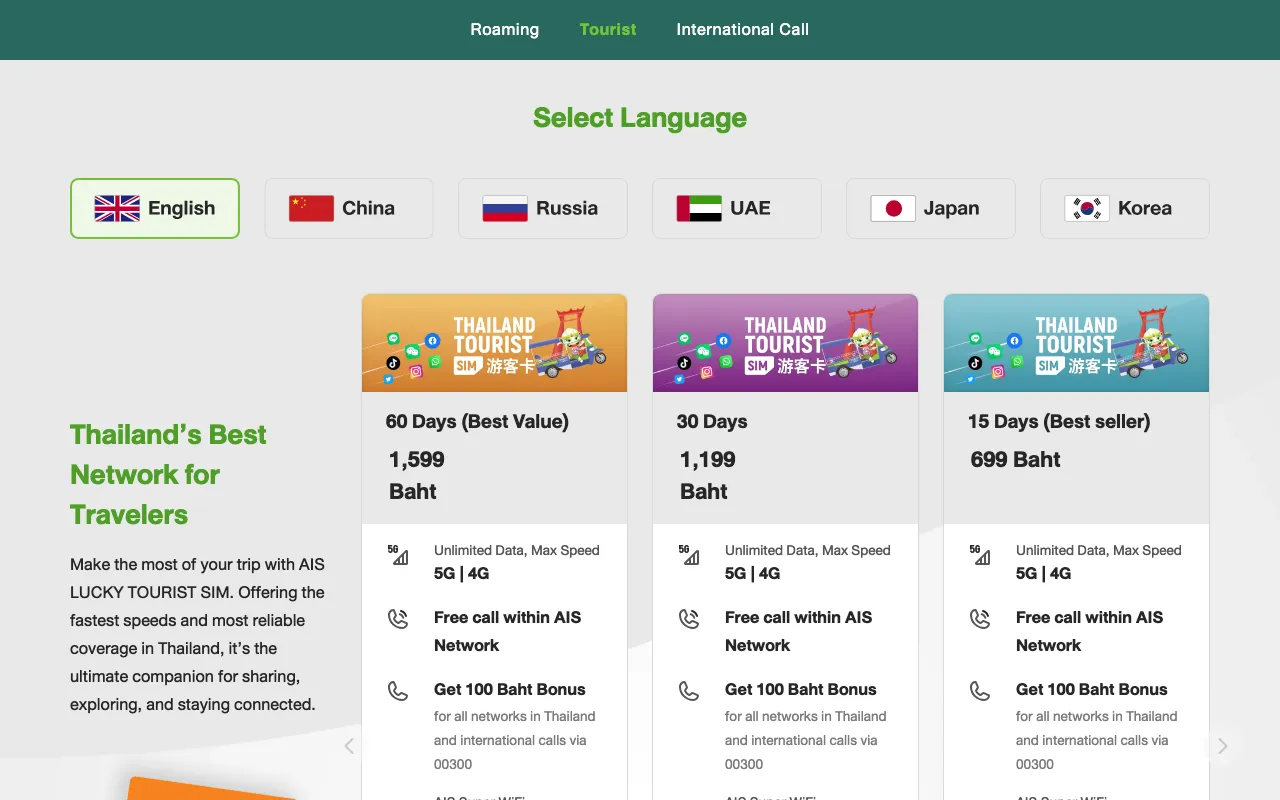Viewport: 1280px width, 800px height.
Task: Click the 1,599 Baht price
Action: (417, 475)
